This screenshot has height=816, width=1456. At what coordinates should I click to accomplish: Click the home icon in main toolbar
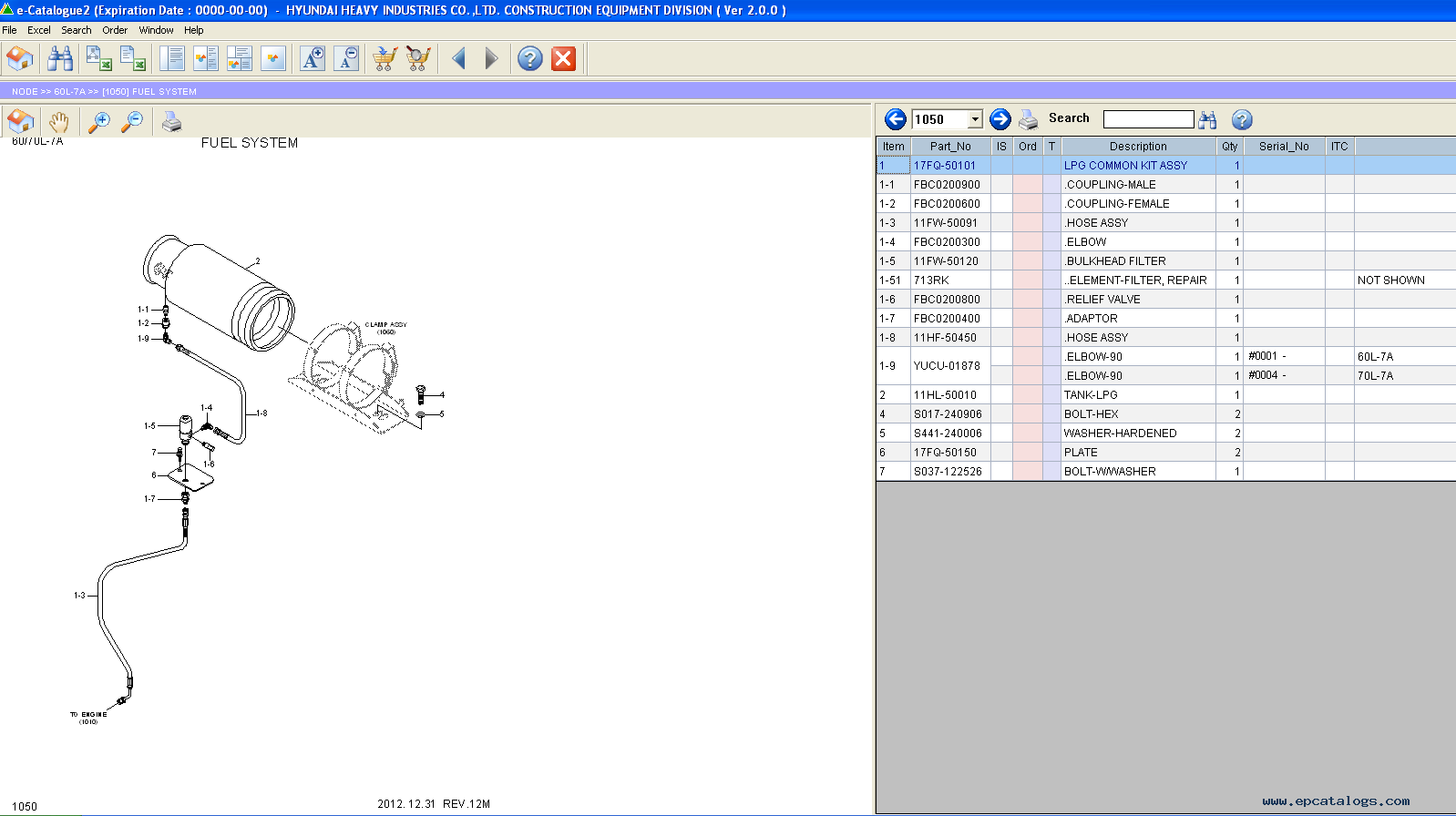pos(19,59)
